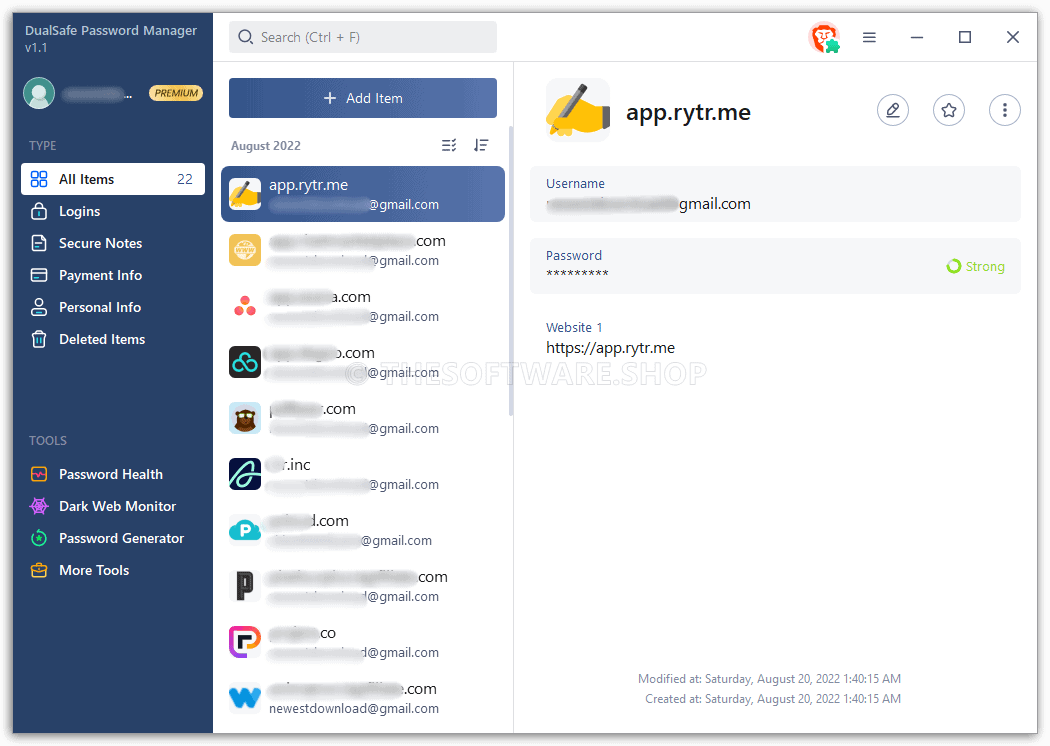1050x746 pixels.
Task: Open the three-dot more options menu
Action: [1004, 110]
